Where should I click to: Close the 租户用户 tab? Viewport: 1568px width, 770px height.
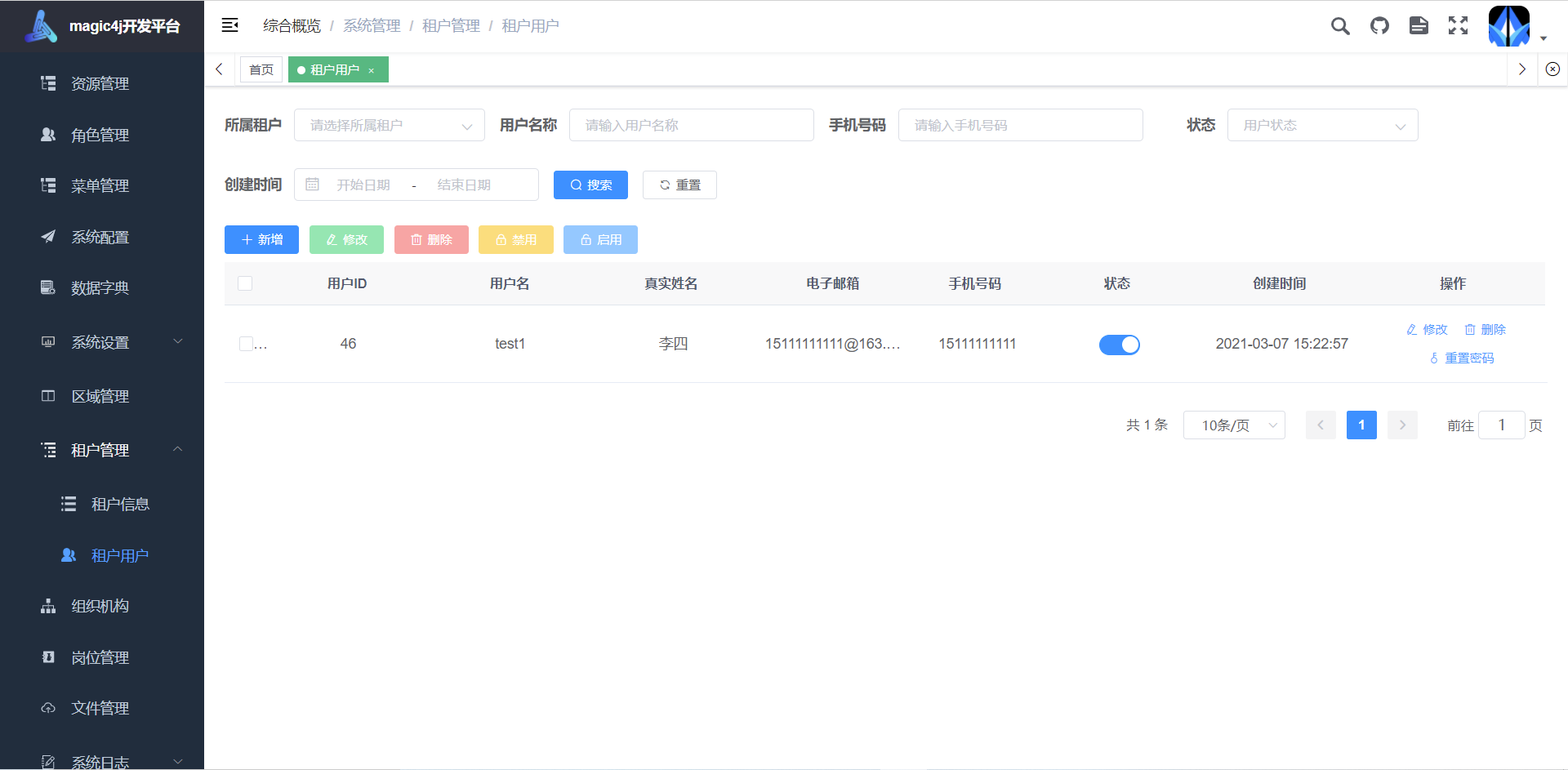[x=372, y=71]
